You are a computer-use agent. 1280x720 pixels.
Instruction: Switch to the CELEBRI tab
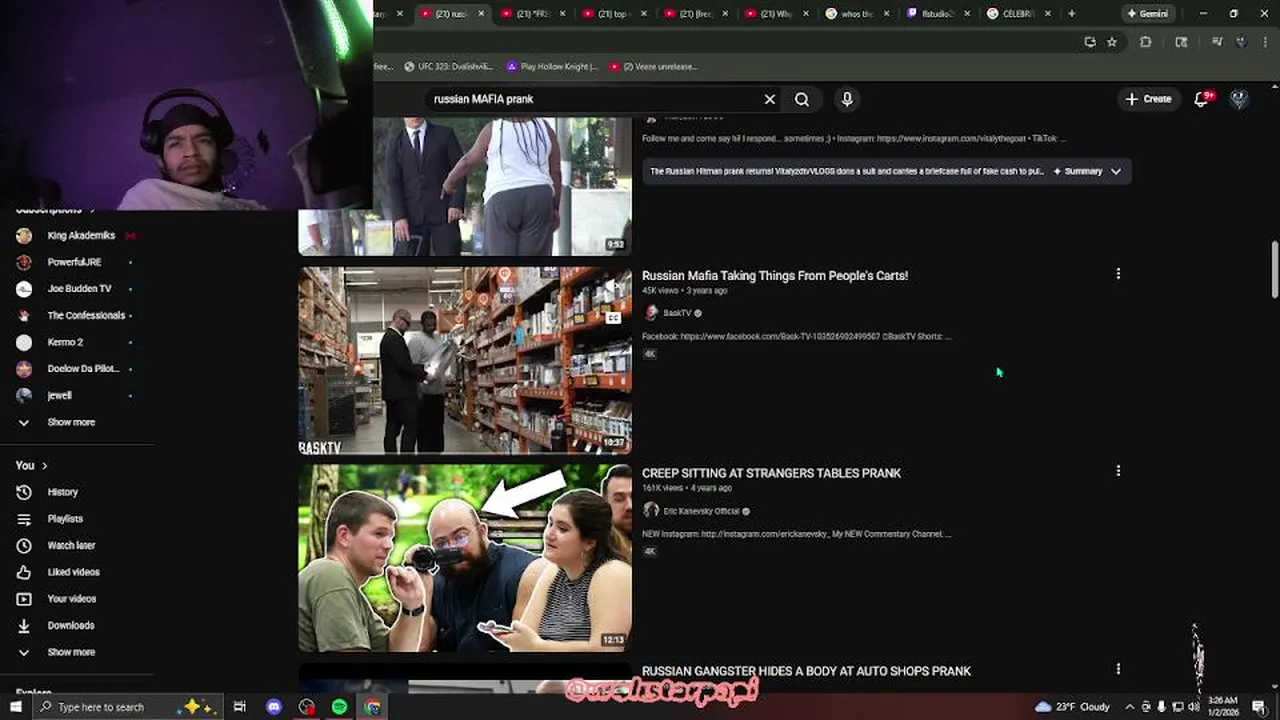(x=1018, y=14)
